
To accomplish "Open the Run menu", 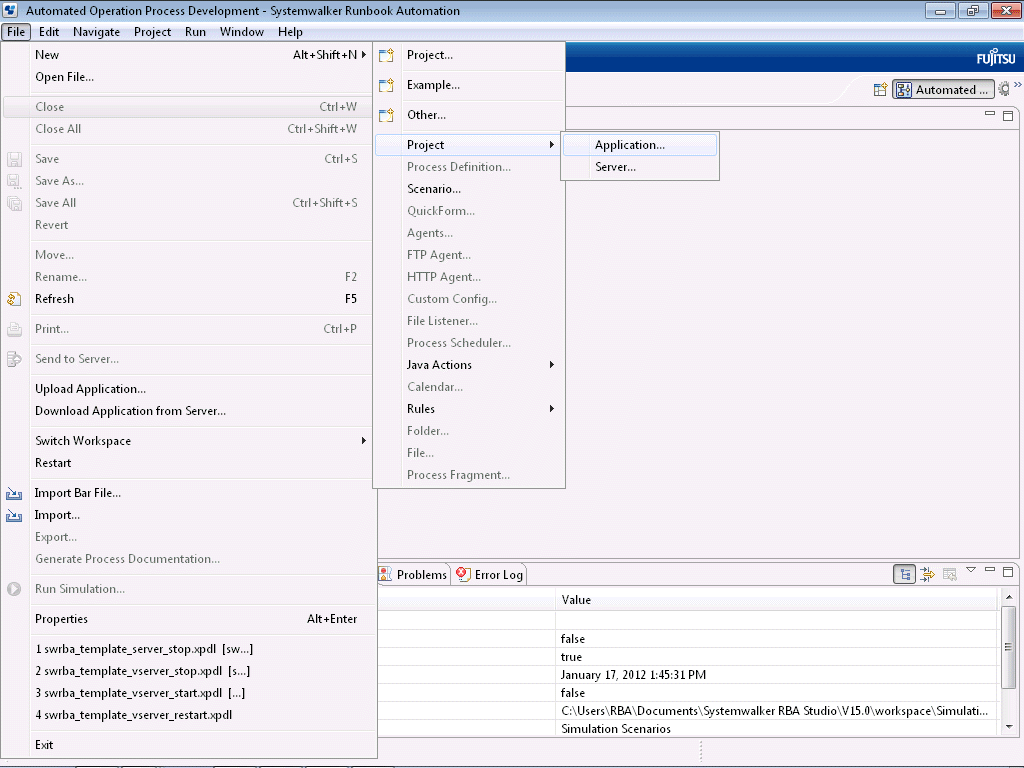I will point(195,32).
